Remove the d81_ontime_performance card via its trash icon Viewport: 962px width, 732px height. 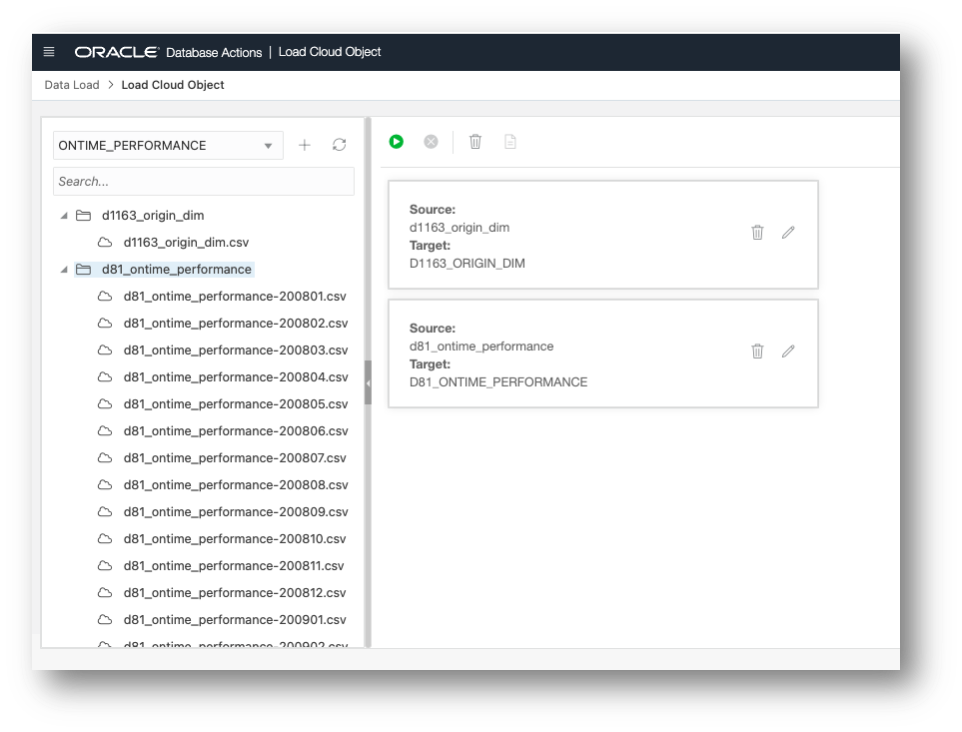757,351
